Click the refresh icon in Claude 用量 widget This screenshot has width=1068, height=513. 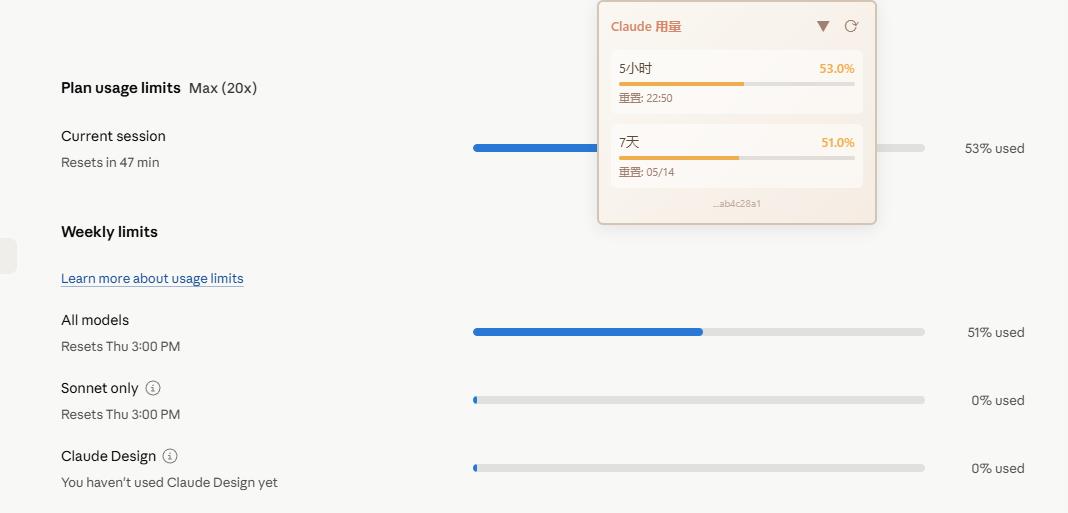coord(851,27)
